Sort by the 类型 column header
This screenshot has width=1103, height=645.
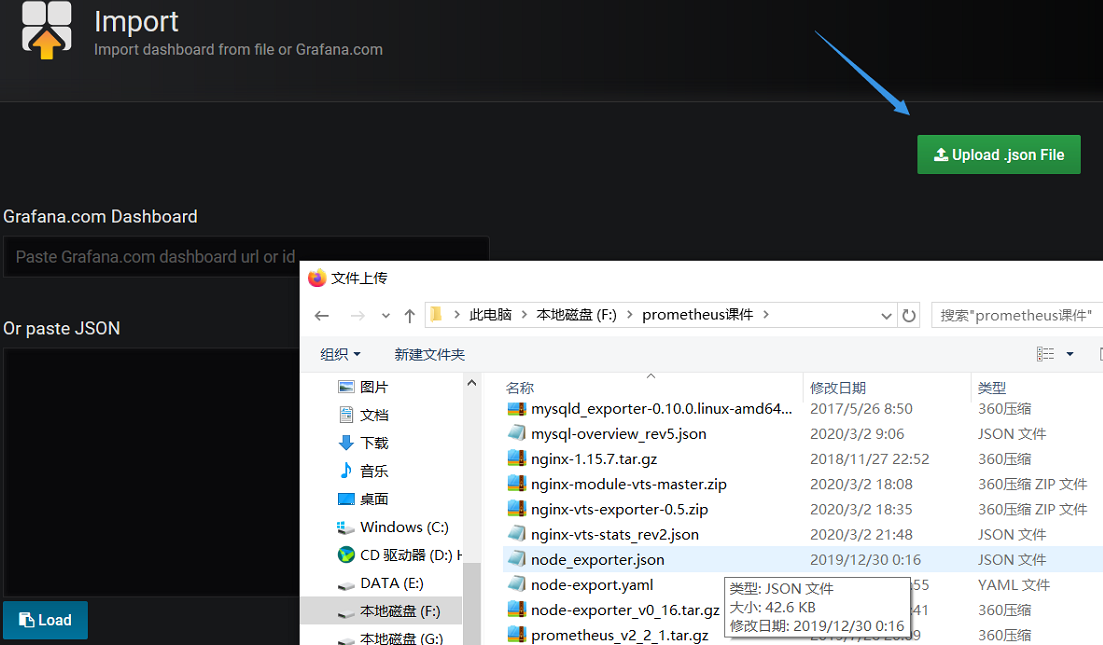point(992,388)
